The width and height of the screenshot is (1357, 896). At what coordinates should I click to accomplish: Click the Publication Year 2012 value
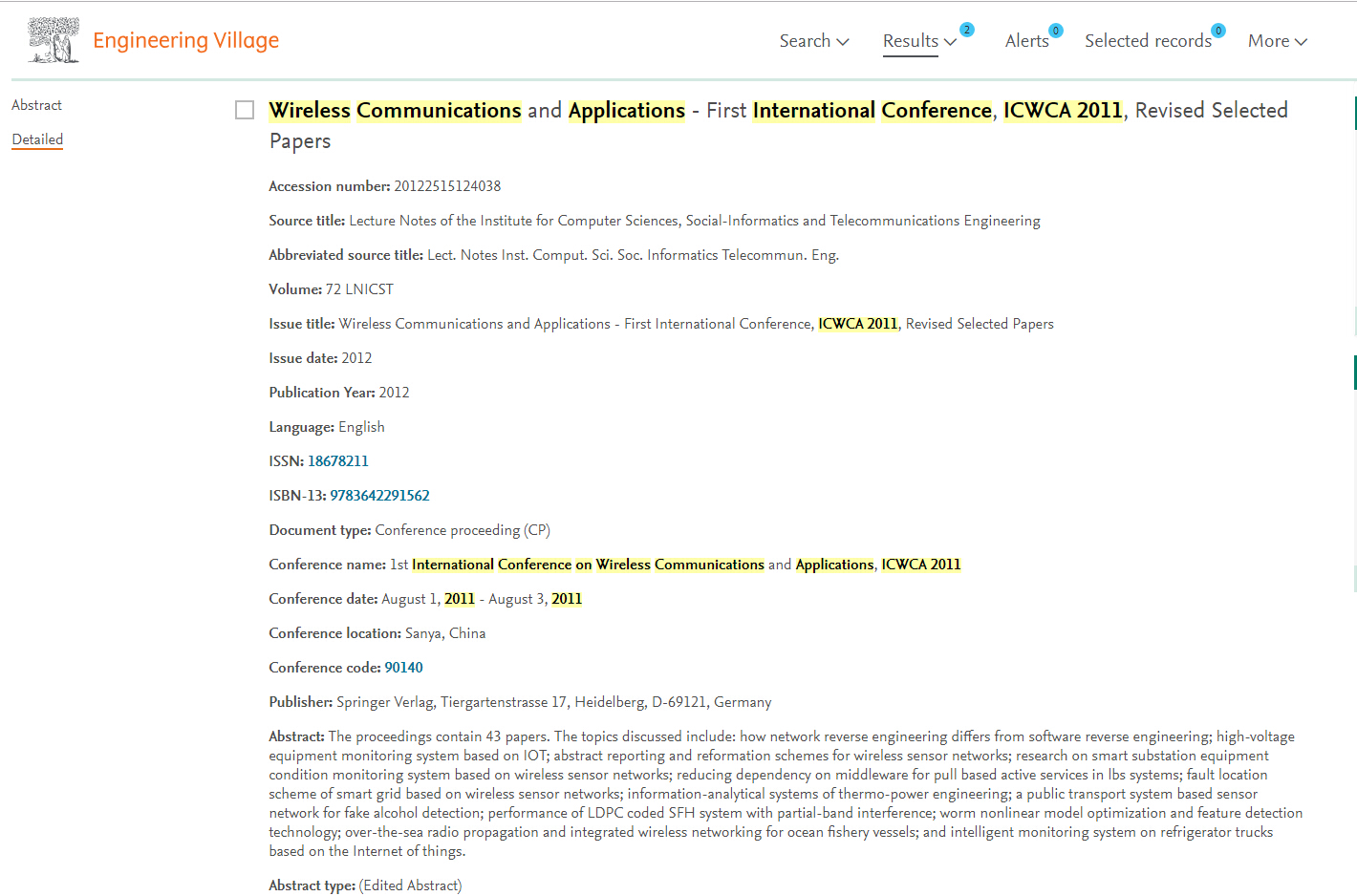pyautogui.click(x=394, y=393)
